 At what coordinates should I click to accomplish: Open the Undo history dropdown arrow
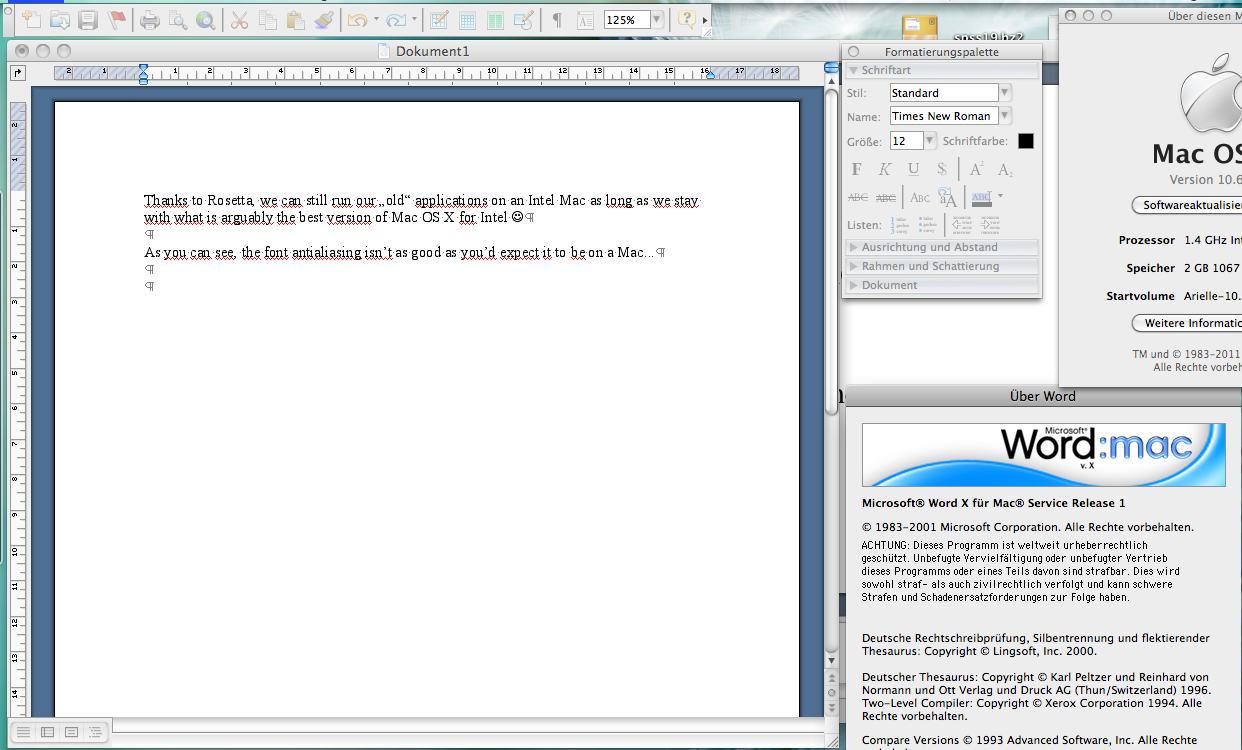[376, 20]
